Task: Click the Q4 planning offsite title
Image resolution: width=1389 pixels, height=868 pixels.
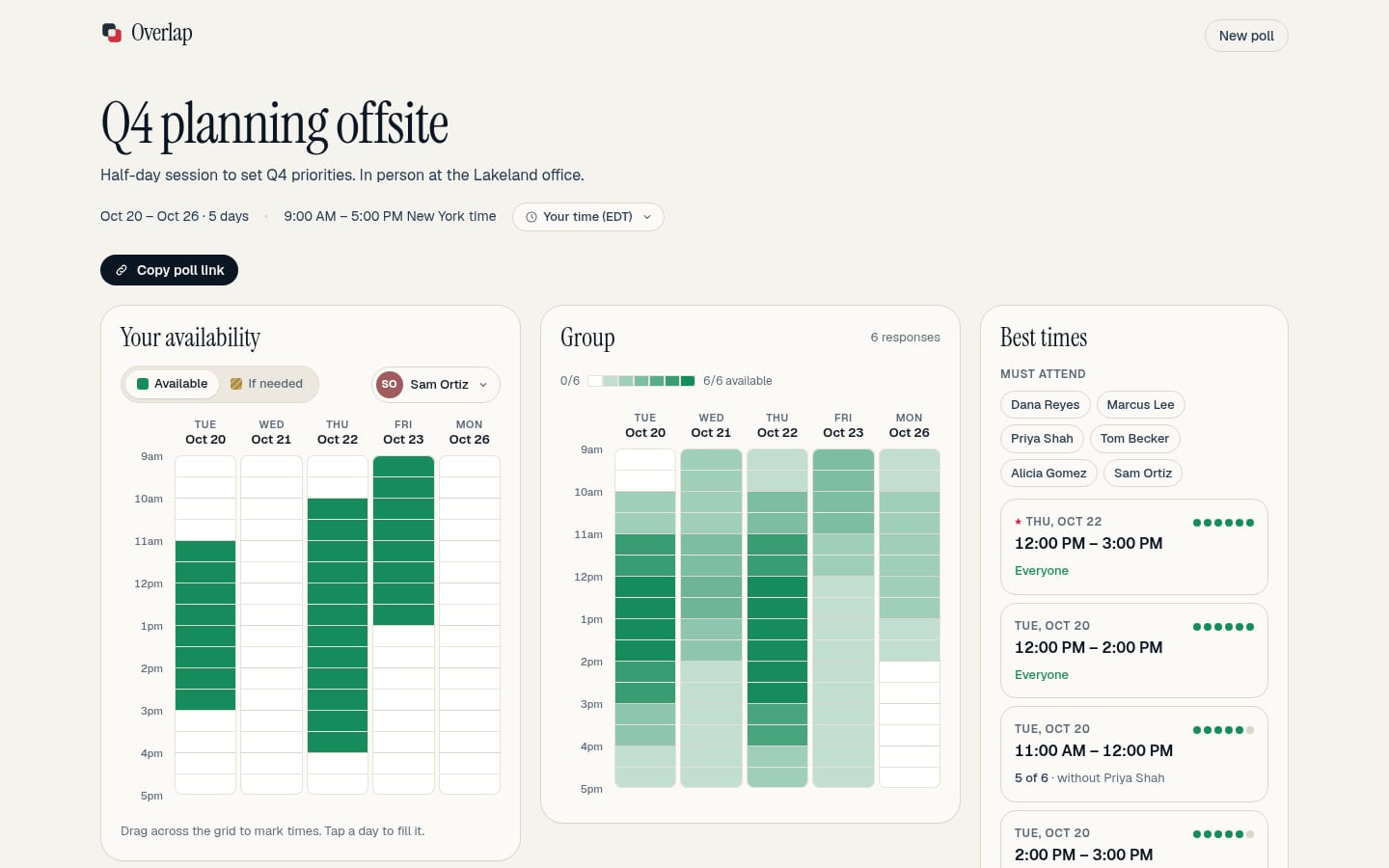Action: coord(275,124)
